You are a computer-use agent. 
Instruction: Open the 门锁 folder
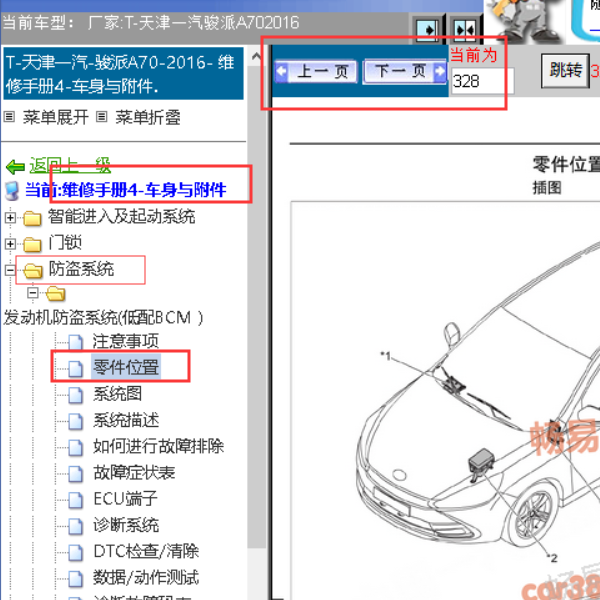point(65,243)
